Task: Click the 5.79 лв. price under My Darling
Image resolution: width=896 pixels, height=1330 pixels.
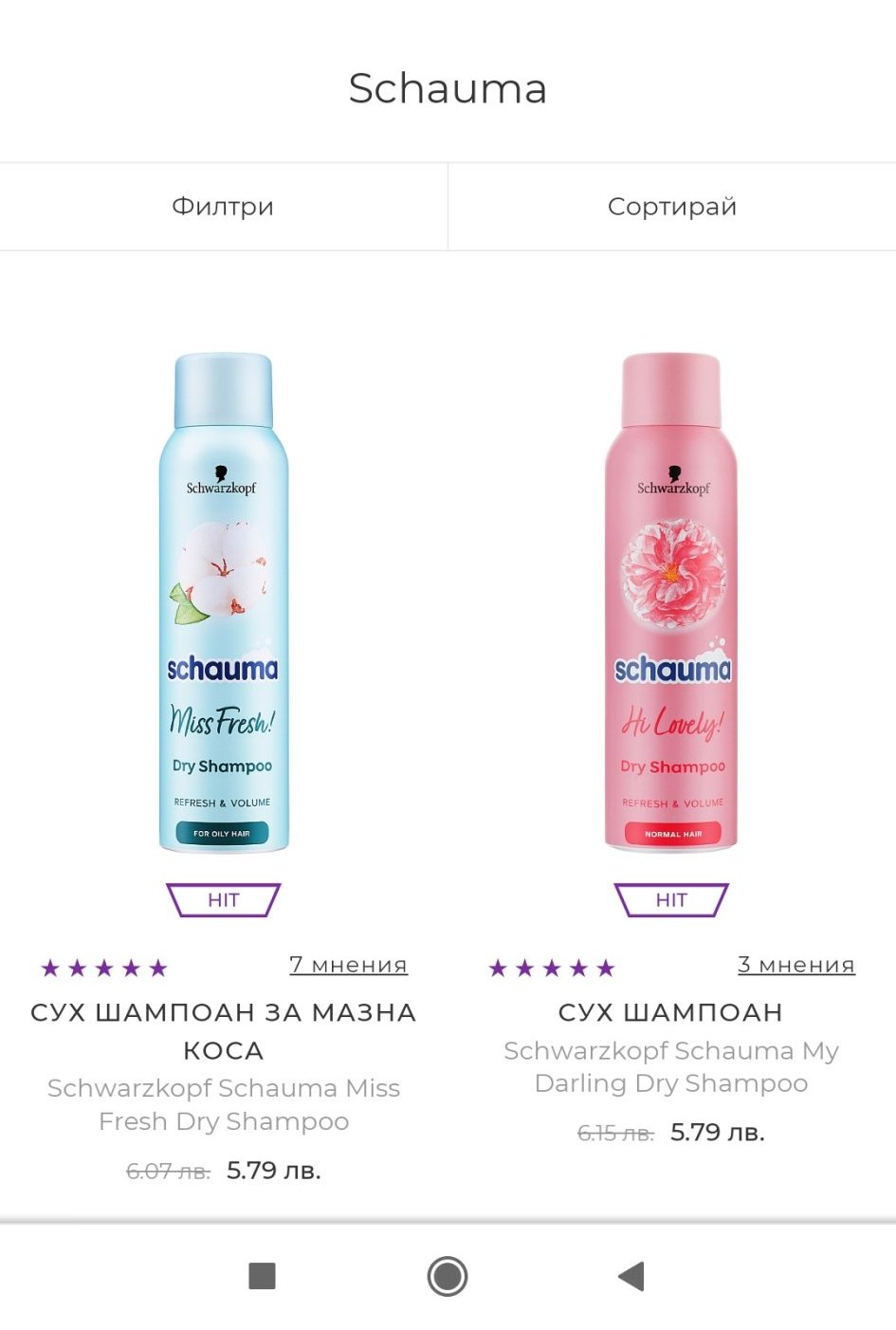Action: tap(718, 1133)
